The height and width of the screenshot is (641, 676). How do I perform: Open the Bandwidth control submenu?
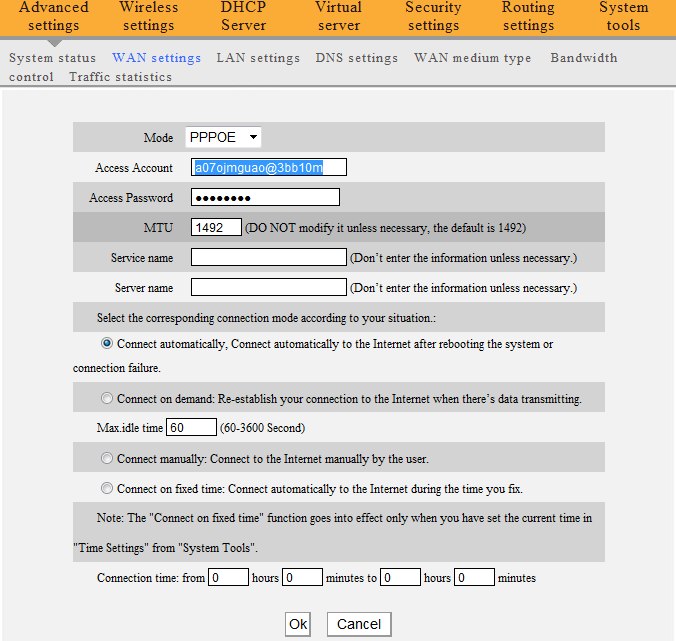[x=584, y=58]
